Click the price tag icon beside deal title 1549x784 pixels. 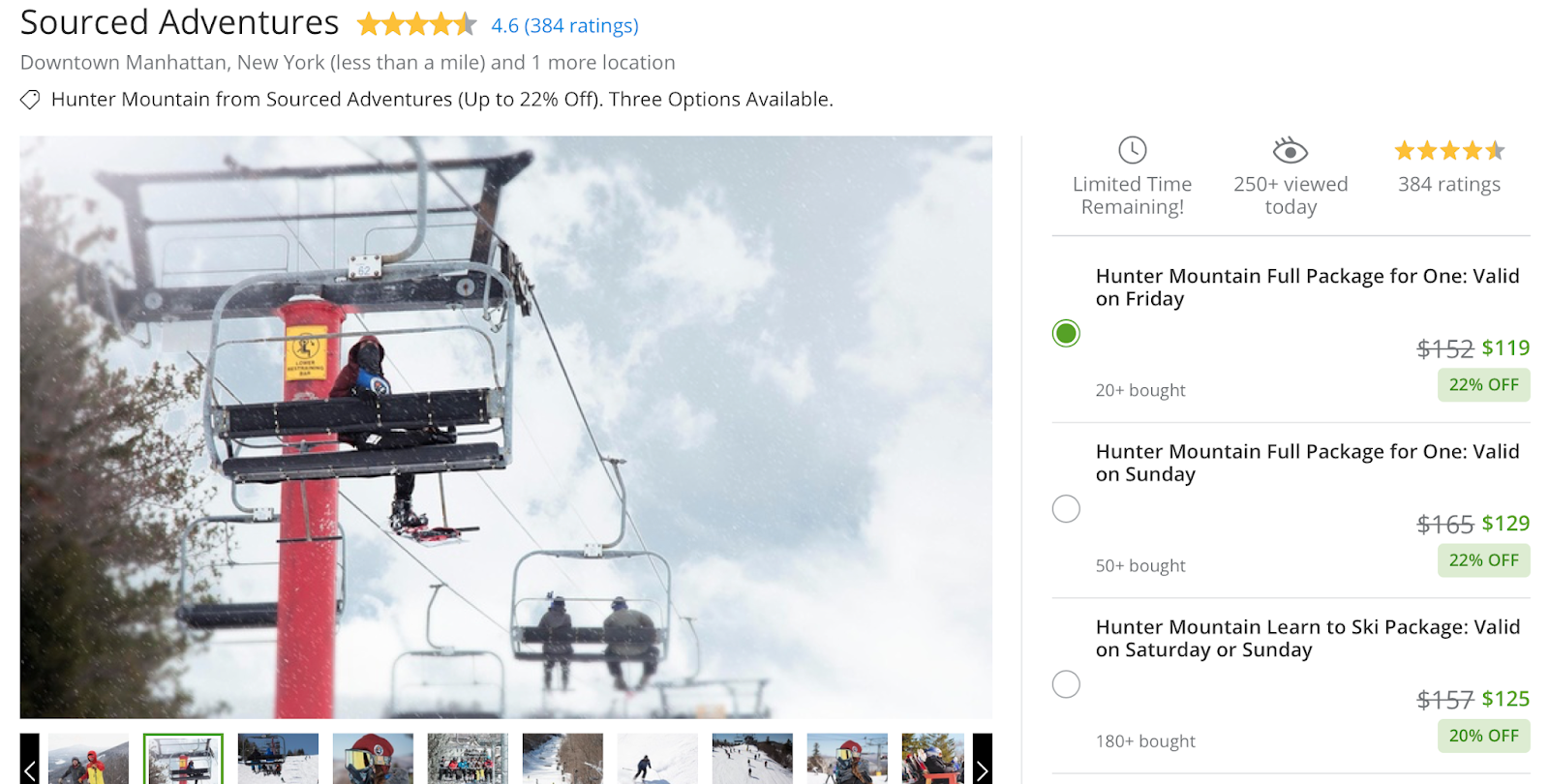click(x=30, y=100)
